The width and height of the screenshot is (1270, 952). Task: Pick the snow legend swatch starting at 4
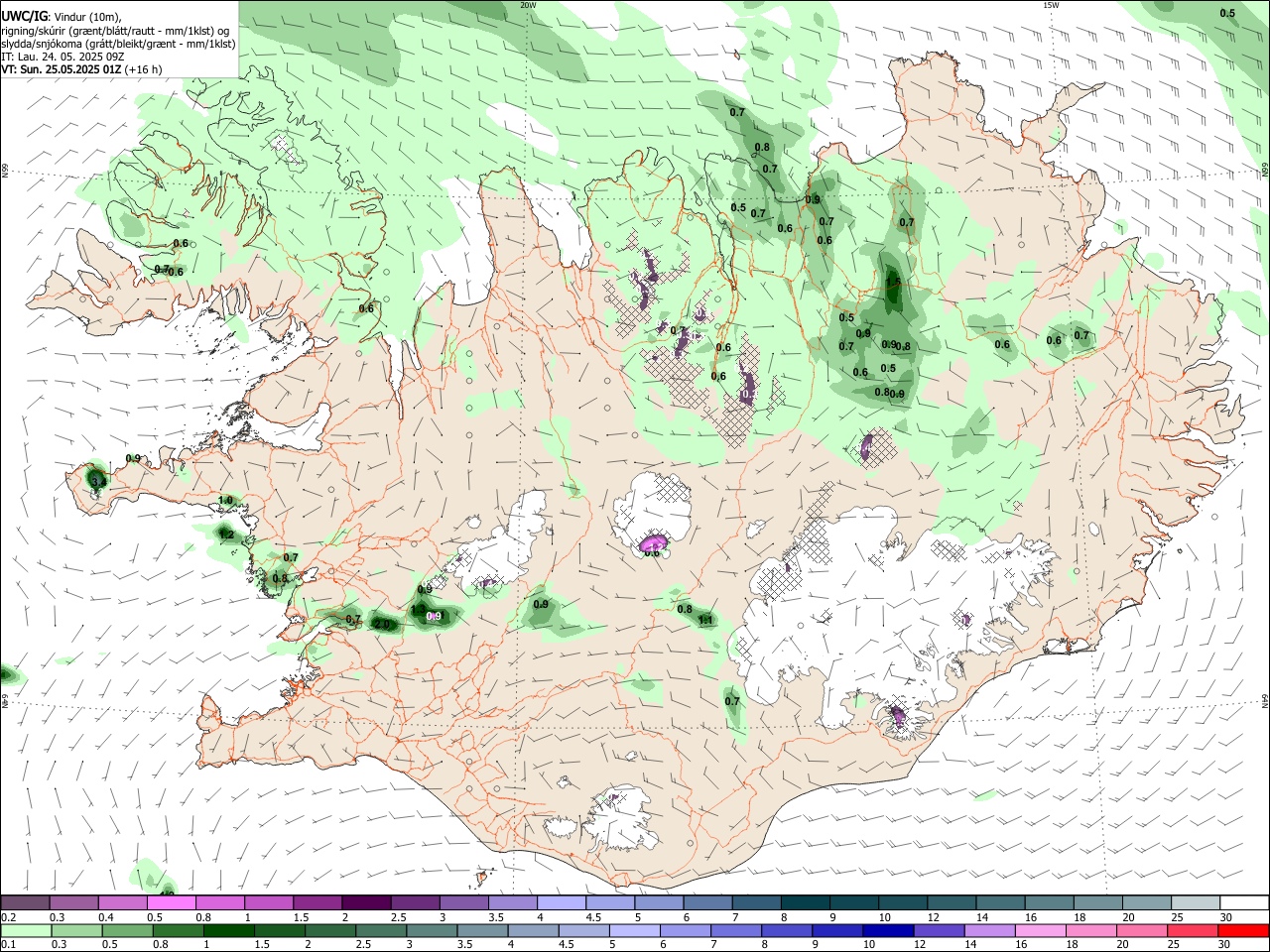click(562, 902)
